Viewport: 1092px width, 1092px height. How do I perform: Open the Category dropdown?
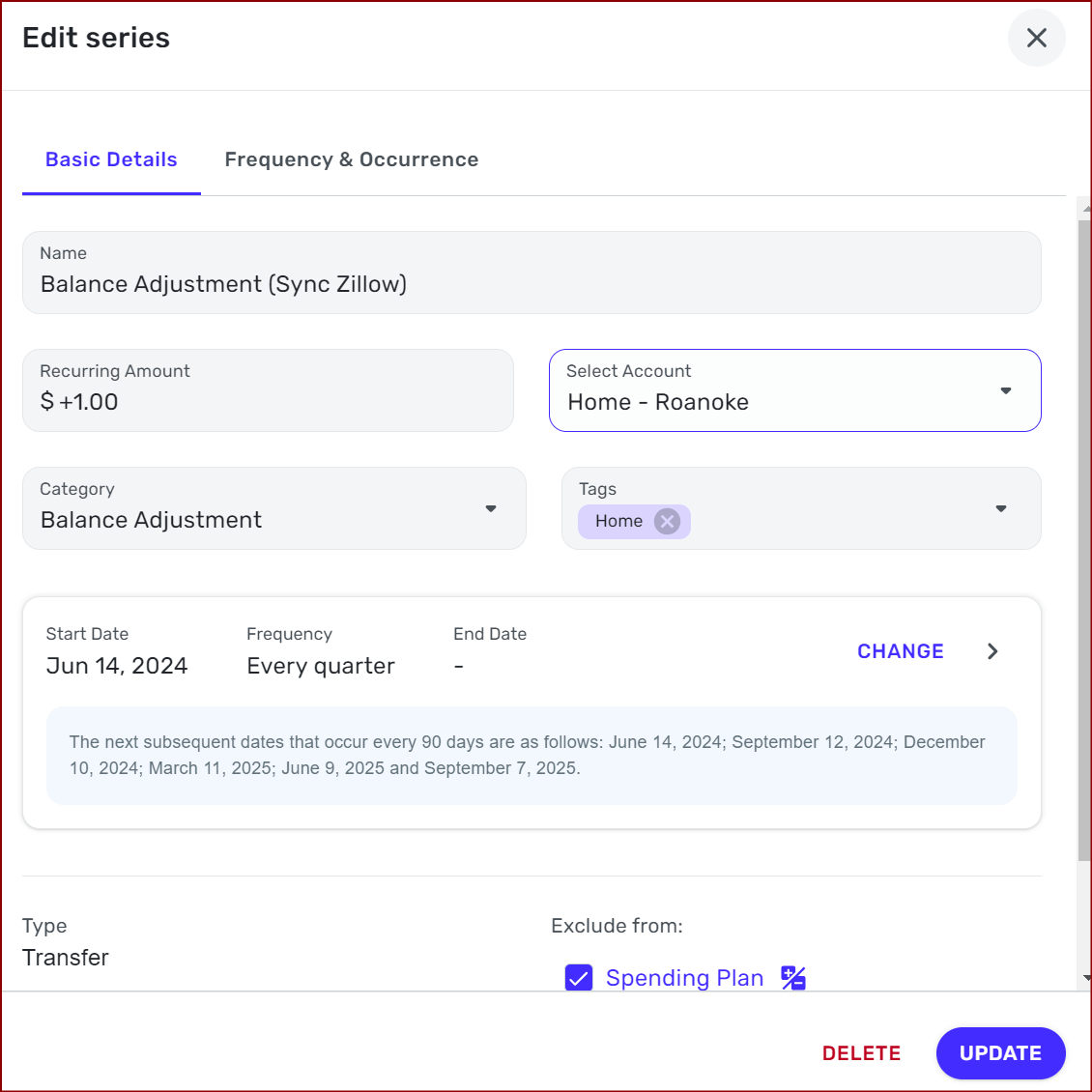point(491,508)
